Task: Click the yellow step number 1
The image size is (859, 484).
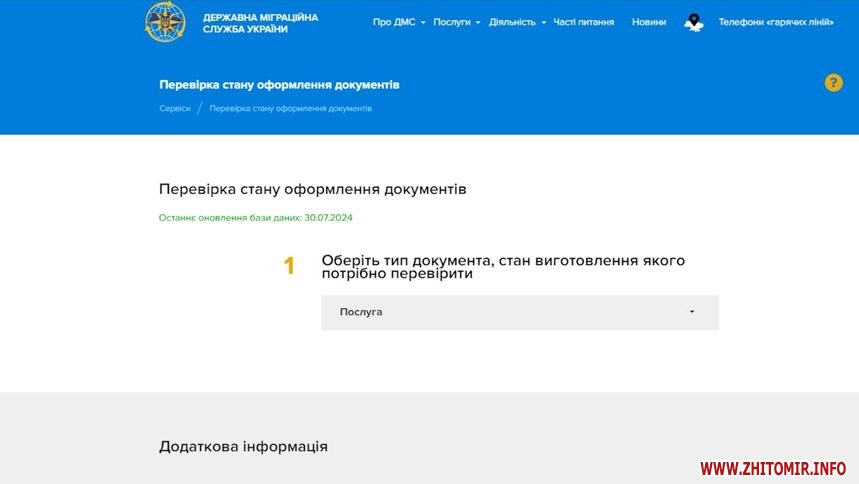Action: coord(289,266)
